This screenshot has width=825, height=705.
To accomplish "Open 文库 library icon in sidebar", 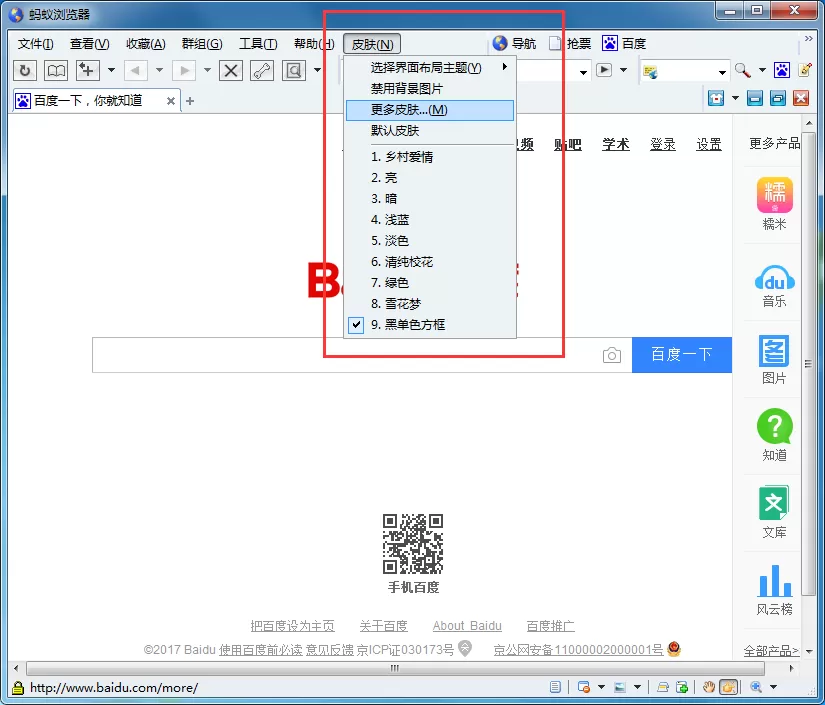I will [773, 502].
